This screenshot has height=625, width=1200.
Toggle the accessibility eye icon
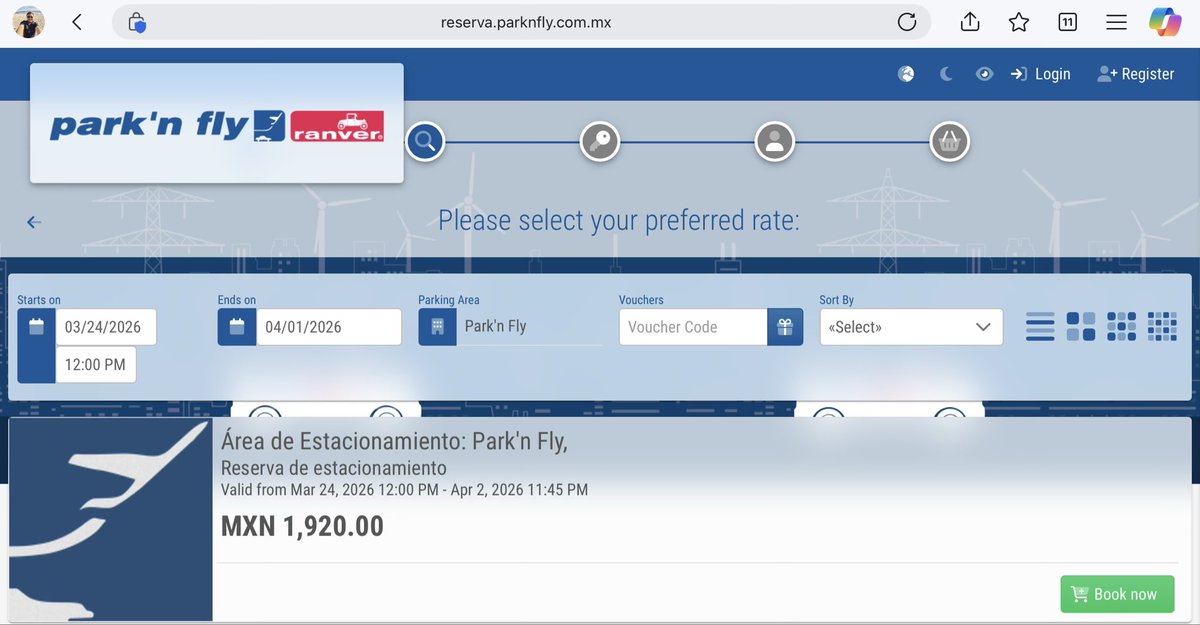tap(985, 74)
